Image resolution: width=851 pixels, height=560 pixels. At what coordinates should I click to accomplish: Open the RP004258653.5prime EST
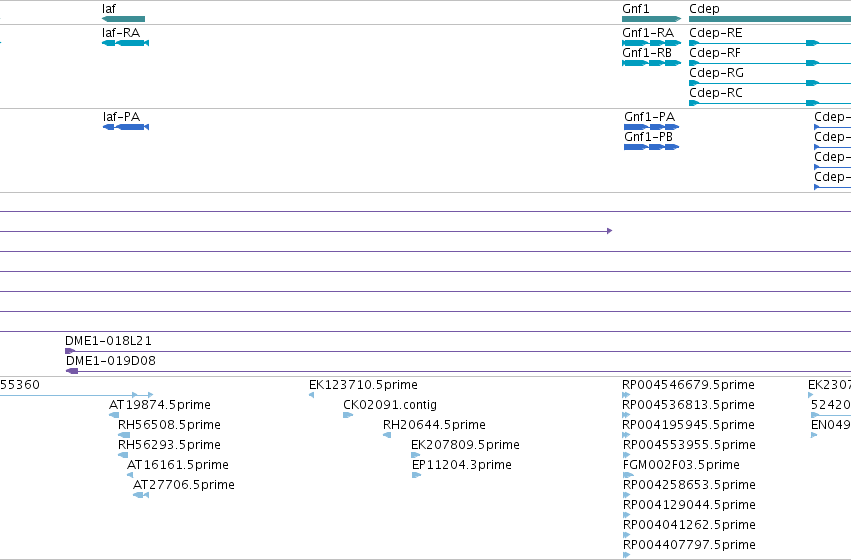627,495
